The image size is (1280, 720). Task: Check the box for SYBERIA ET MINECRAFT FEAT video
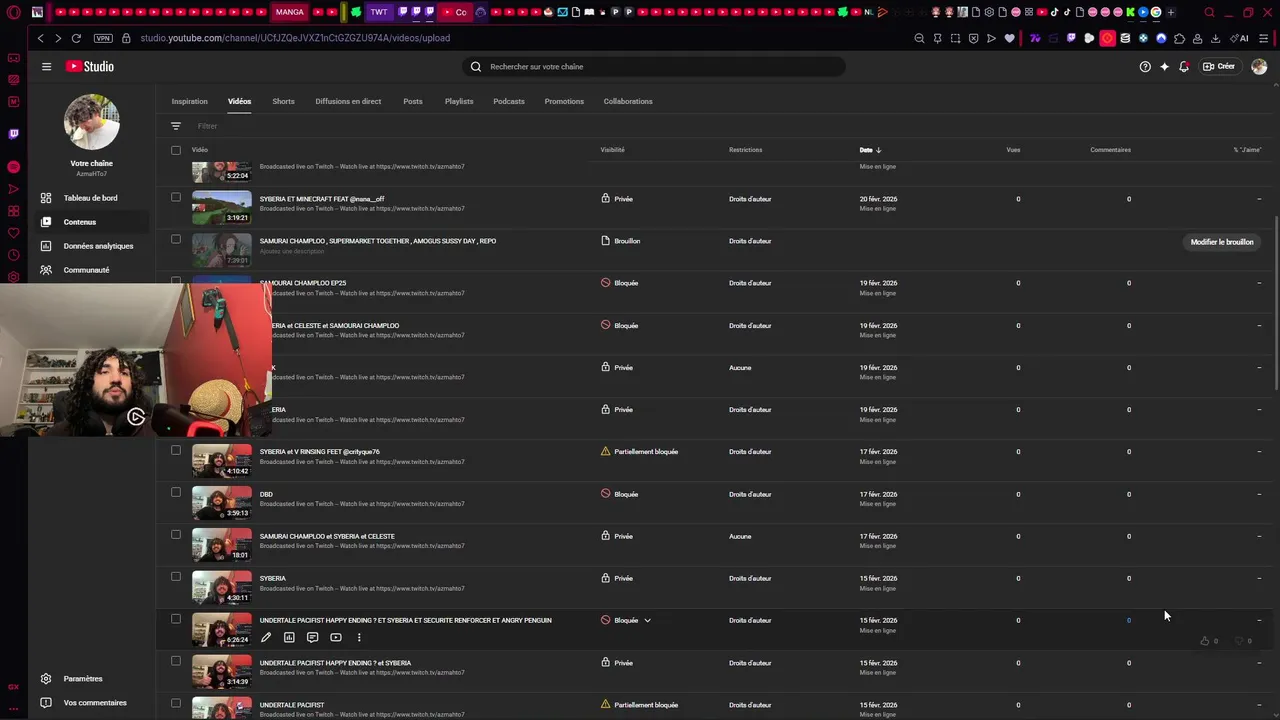click(x=176, y=197)
